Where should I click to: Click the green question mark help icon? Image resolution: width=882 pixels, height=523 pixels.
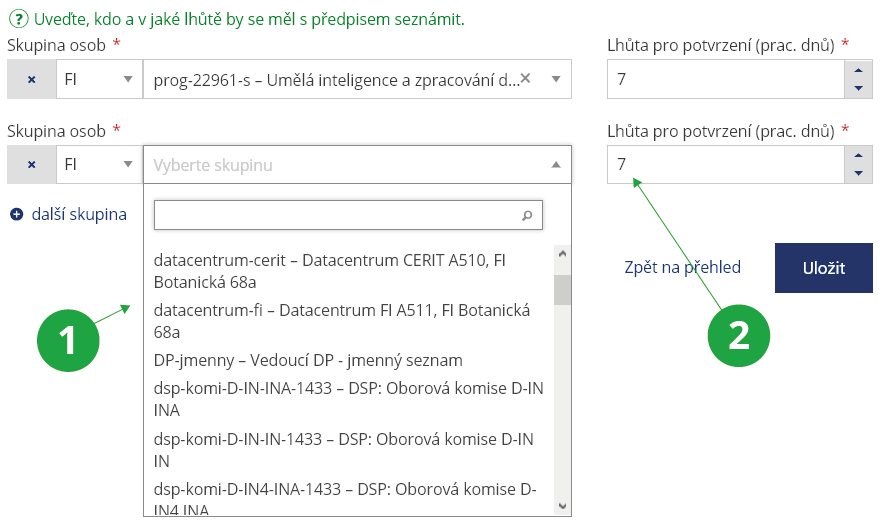tap(17, 19)
